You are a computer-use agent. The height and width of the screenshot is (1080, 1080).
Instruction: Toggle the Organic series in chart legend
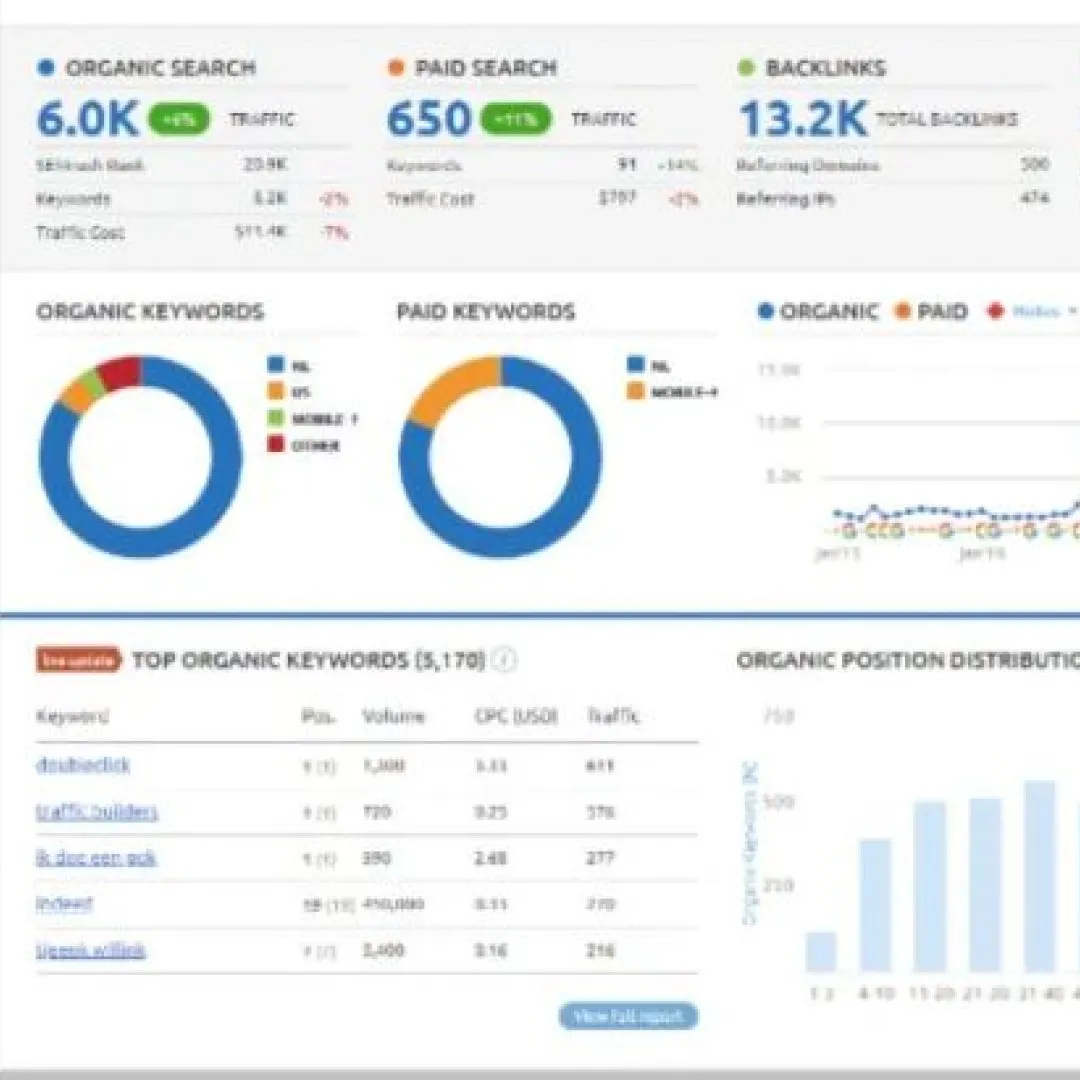click(x=818, y=311)
